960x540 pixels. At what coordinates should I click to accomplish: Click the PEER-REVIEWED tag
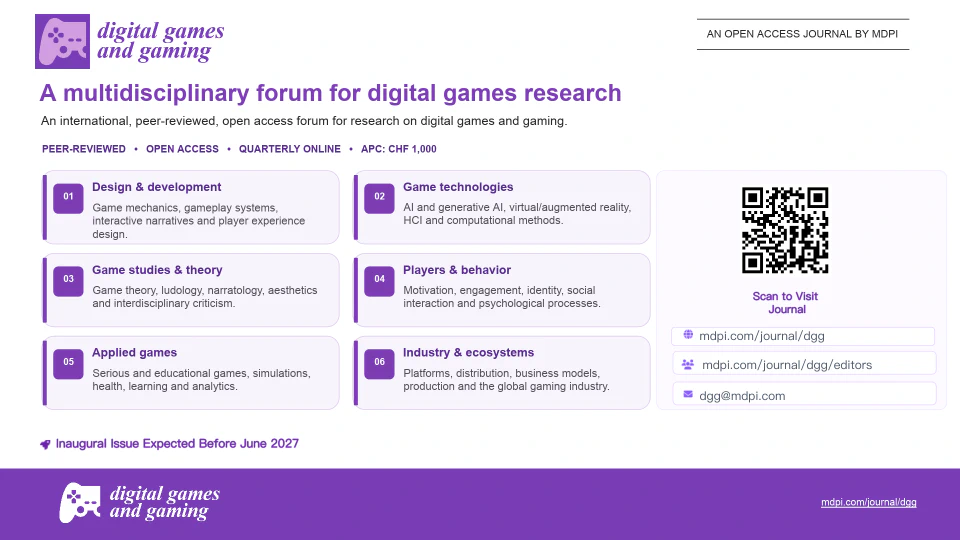tap(84, 149)
